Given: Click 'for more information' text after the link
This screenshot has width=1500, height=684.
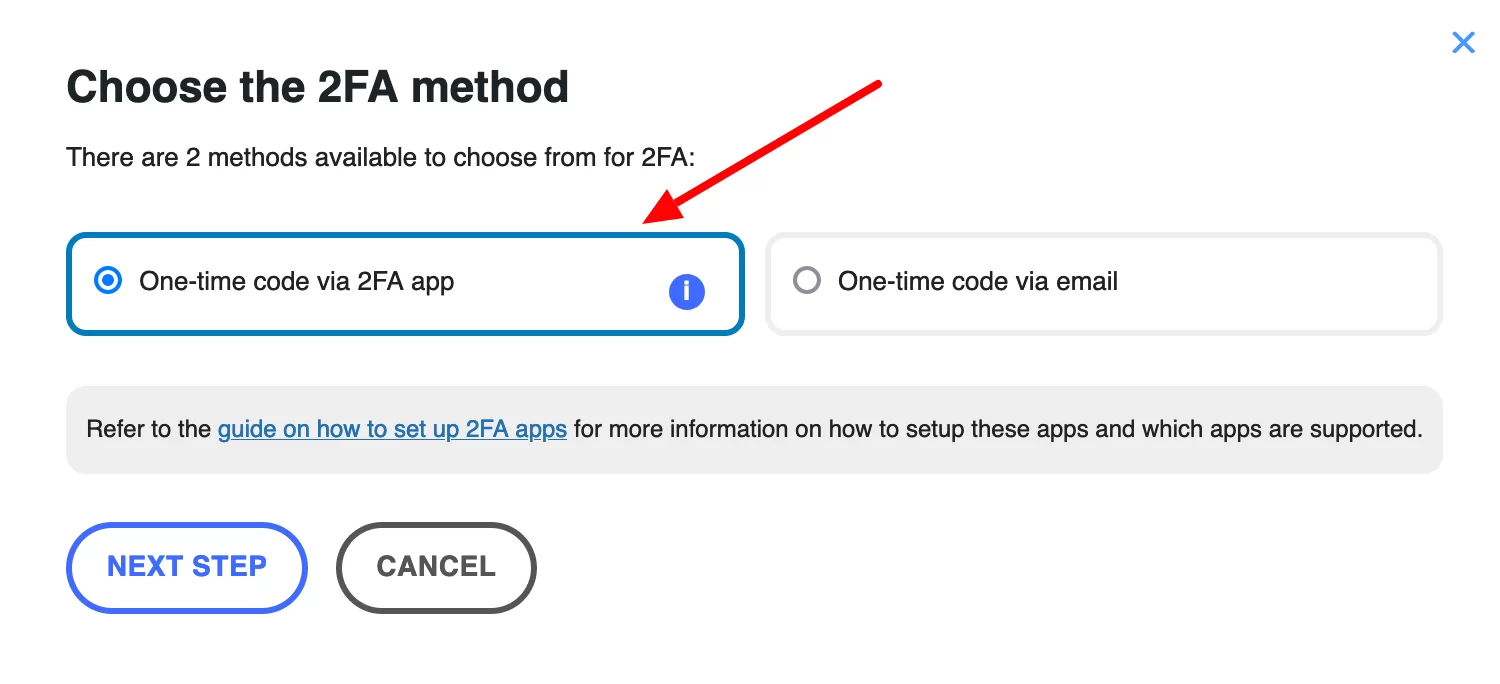Looking at the screenshot, I should pyautogui.click(x=688, y=430).
